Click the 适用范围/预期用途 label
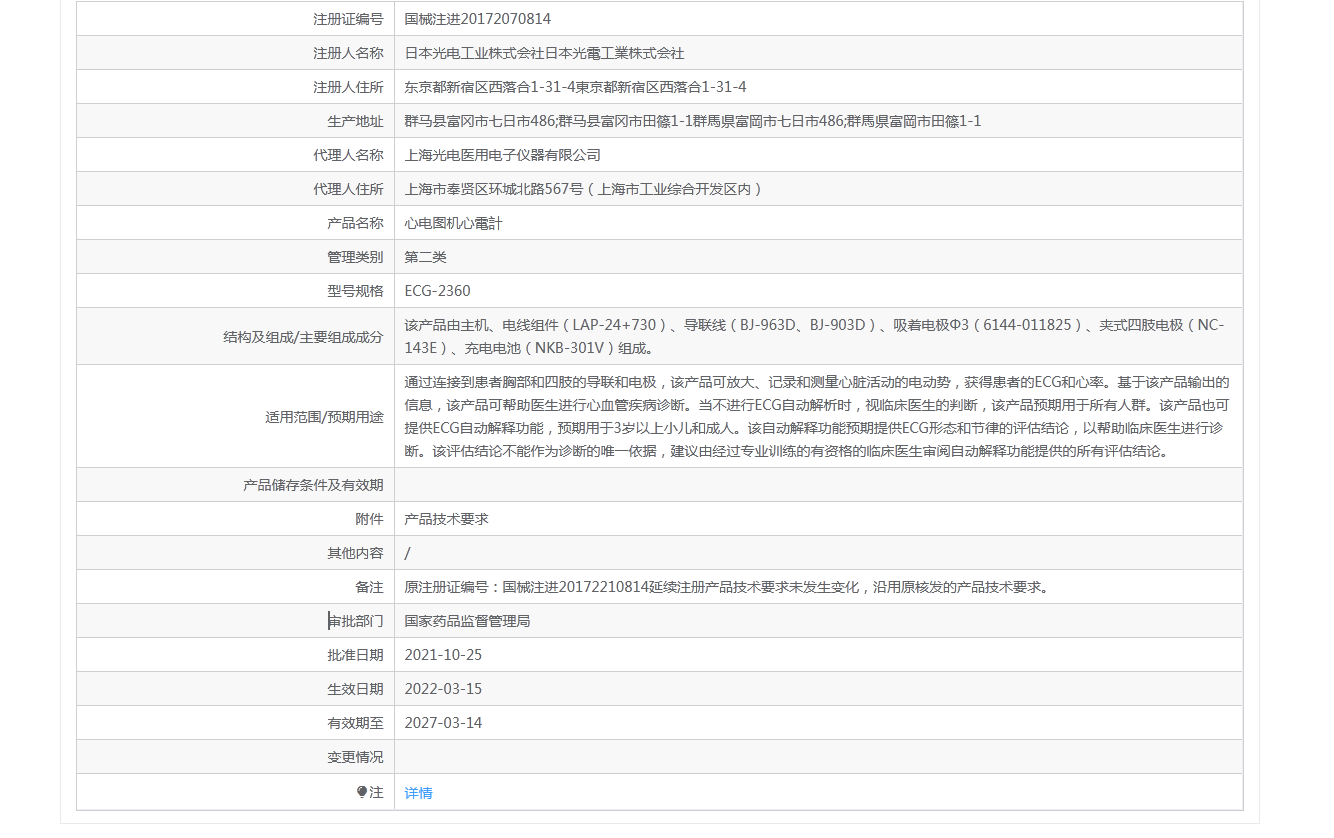The width and height of the screenshot is (1334, 838). click(324, 417)
